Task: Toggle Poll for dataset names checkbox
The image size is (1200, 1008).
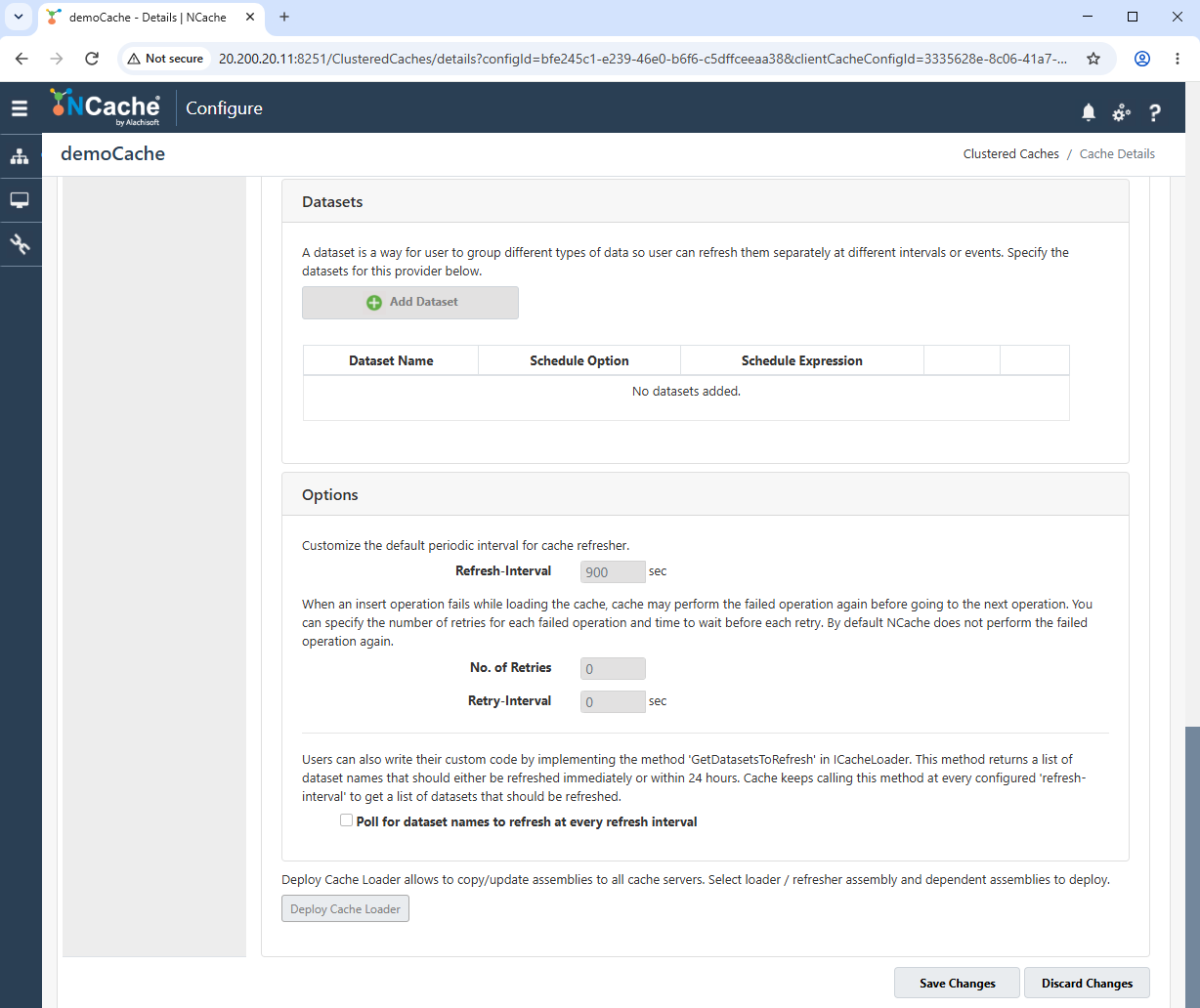Action: coord(346,820)
